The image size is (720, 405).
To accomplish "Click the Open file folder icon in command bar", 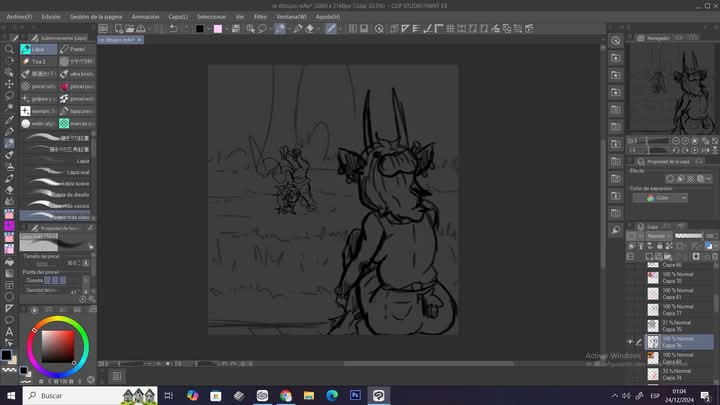I will point(129,28).
